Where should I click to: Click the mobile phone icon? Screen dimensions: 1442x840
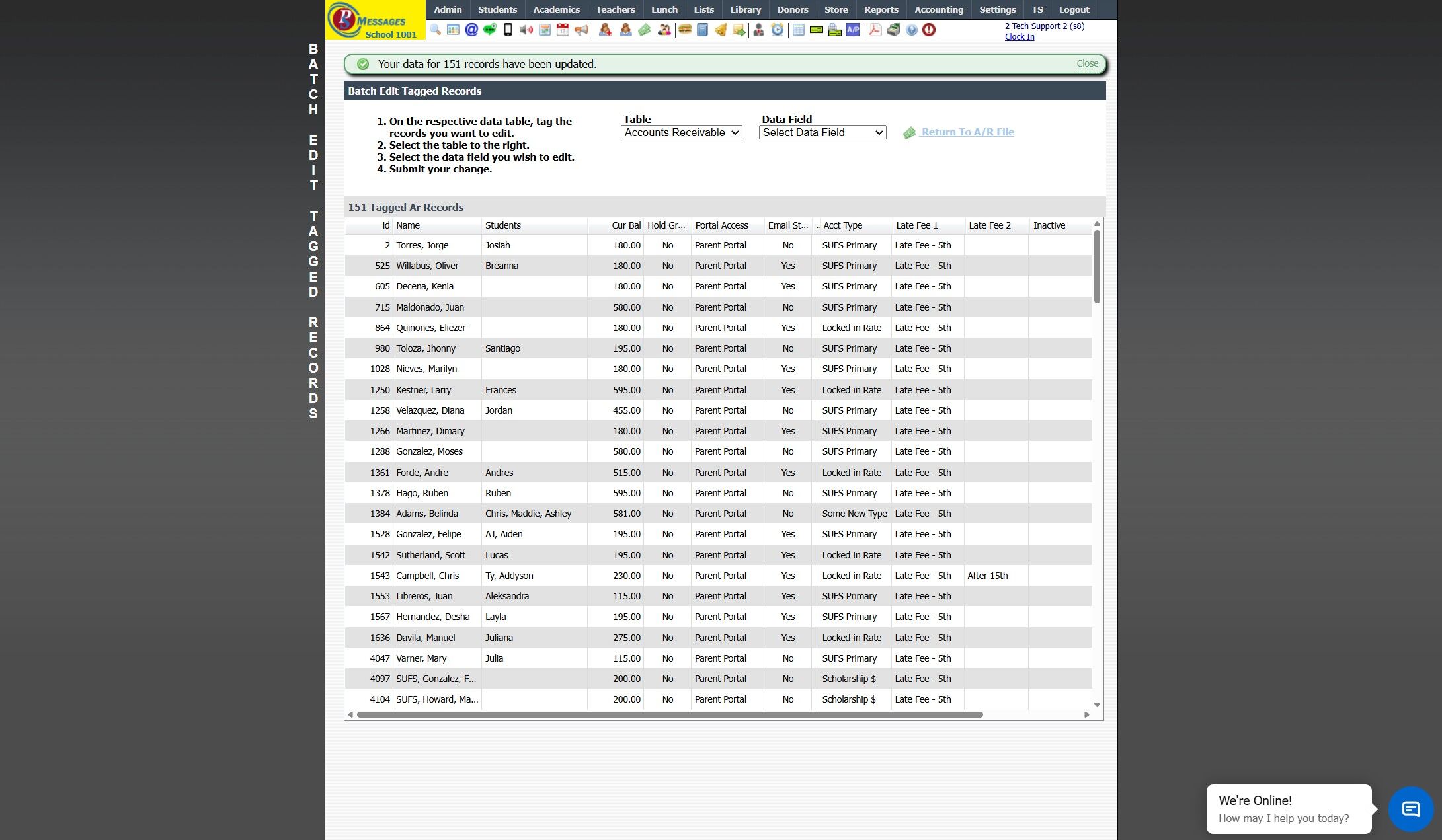[x=508, y=30]
